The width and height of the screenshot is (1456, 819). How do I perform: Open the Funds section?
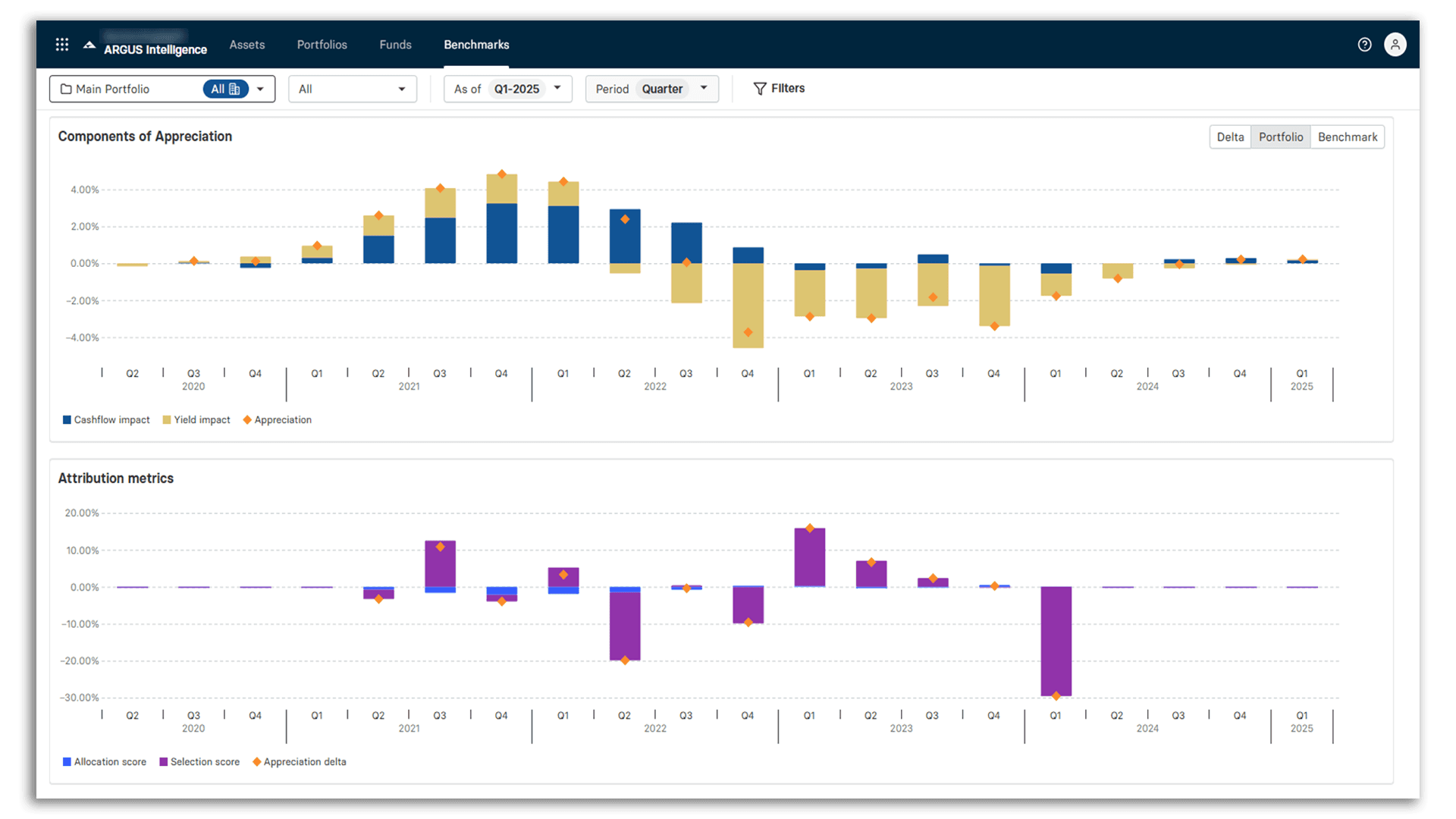tap(395, 45)
